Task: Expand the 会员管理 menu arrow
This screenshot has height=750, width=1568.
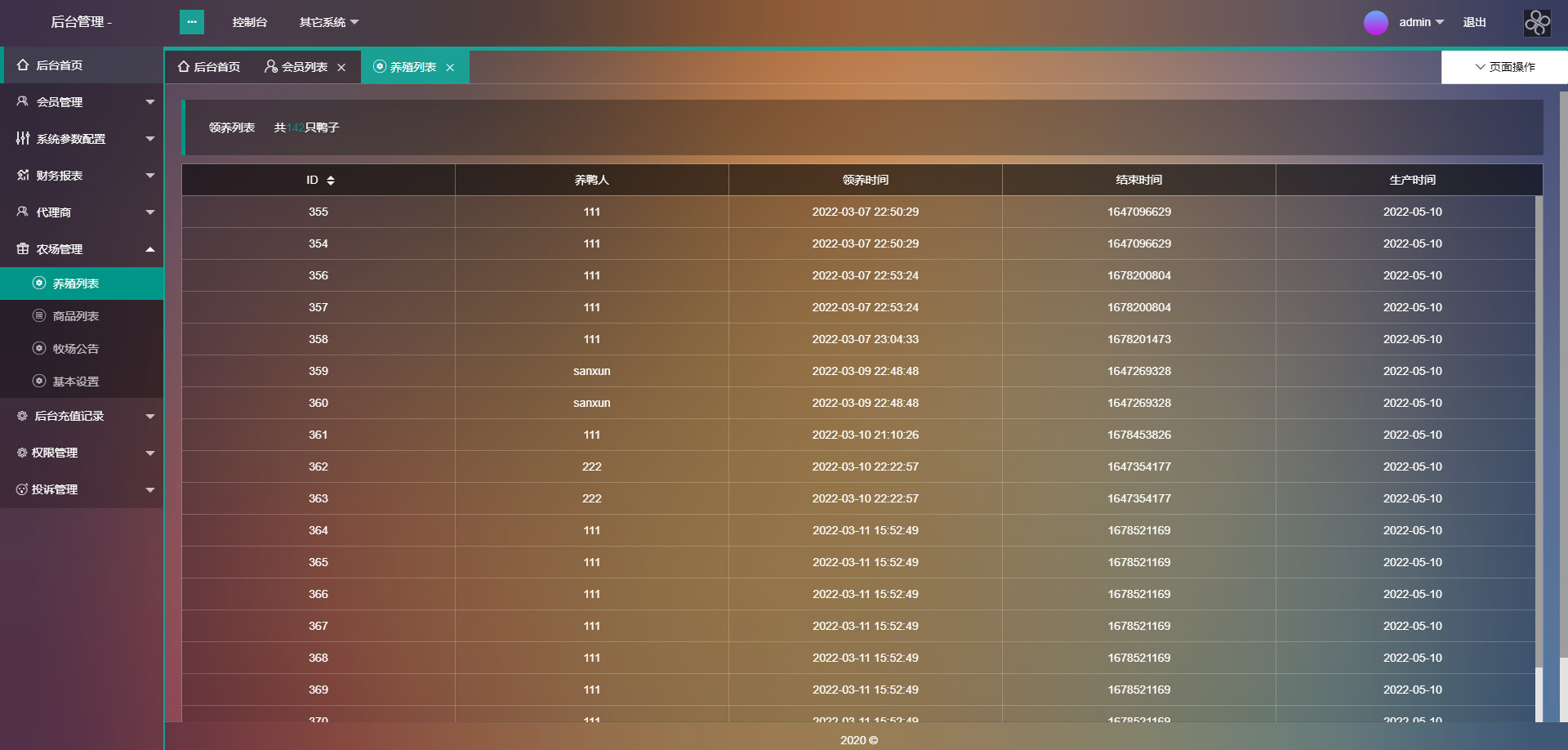Action: pyautogui.click(x=150, y=102)
